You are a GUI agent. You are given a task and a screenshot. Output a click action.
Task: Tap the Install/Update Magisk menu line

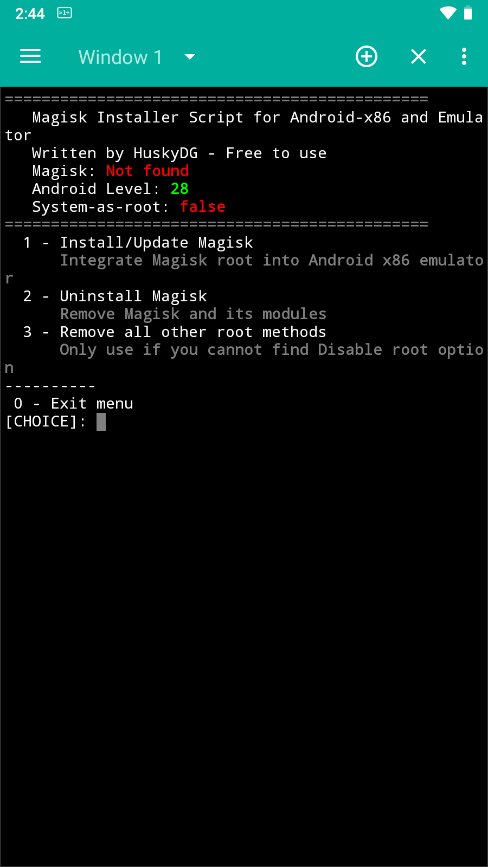138,243
